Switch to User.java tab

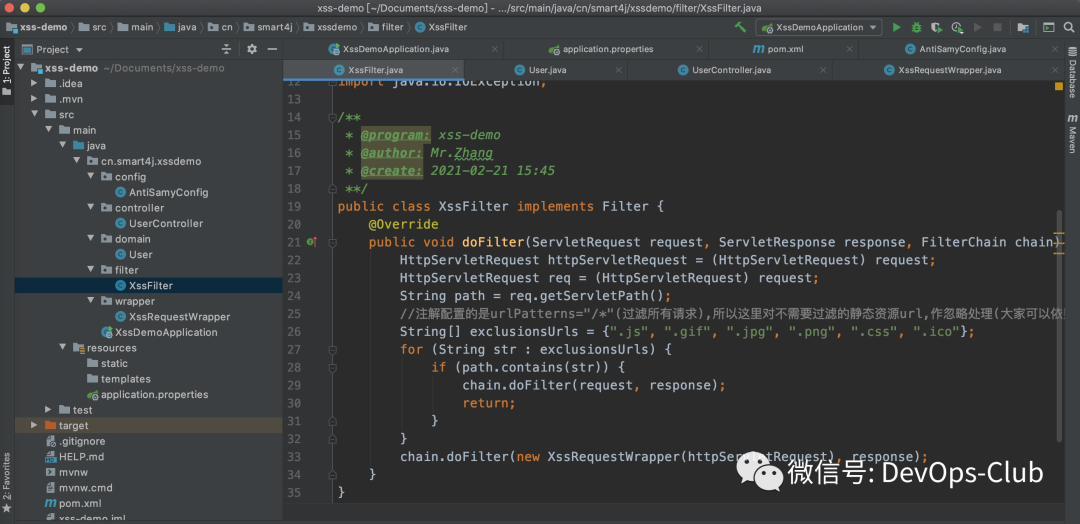click(x=547, y=70)
